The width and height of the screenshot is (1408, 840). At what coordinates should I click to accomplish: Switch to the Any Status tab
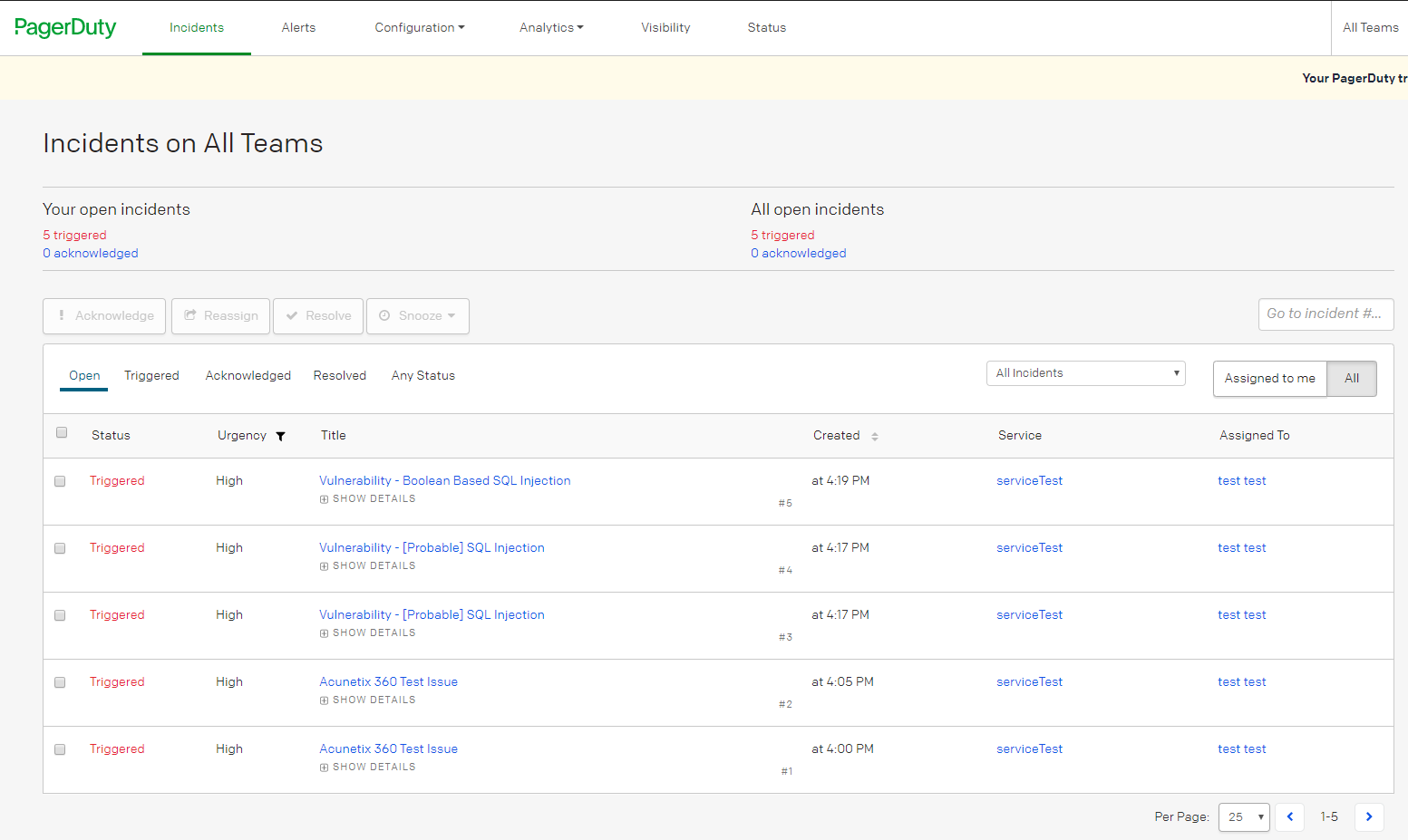pos(423,376)
